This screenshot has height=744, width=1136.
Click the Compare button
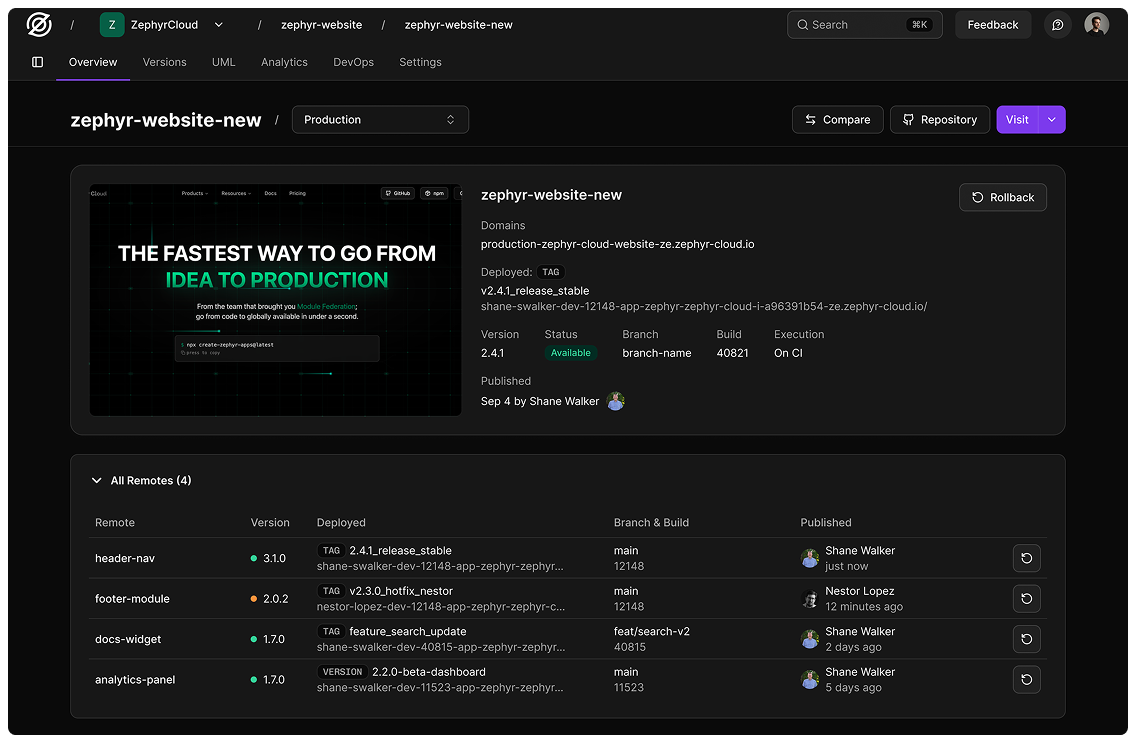point(838,120)
